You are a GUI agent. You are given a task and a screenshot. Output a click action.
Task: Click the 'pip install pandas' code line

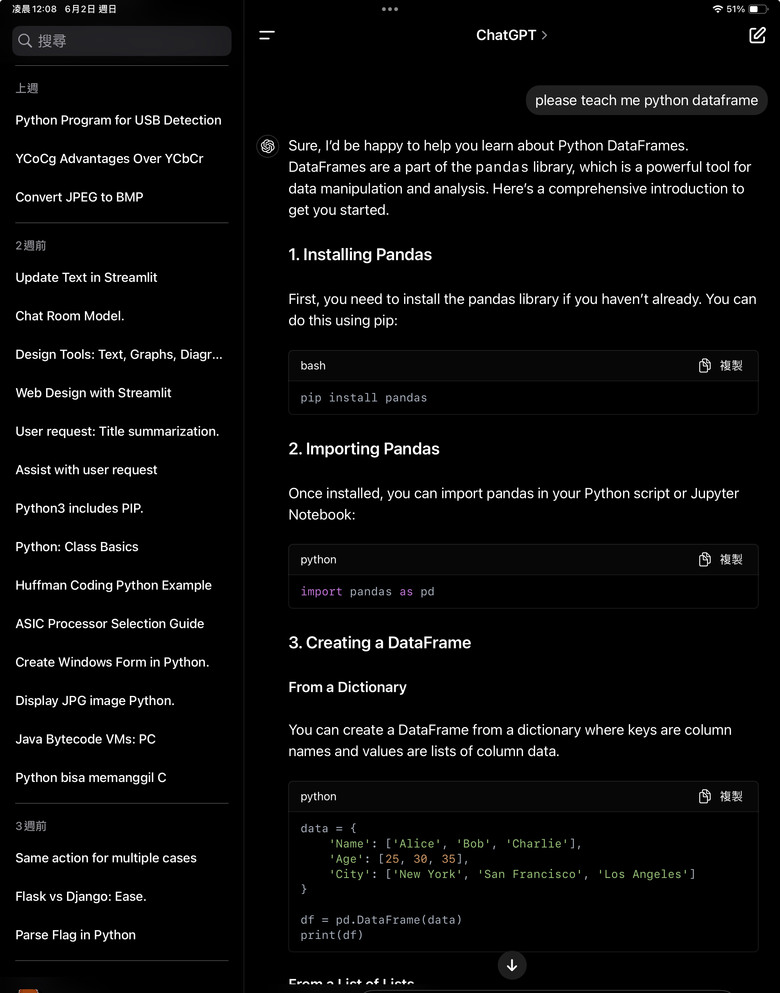(x=363, y=398)
